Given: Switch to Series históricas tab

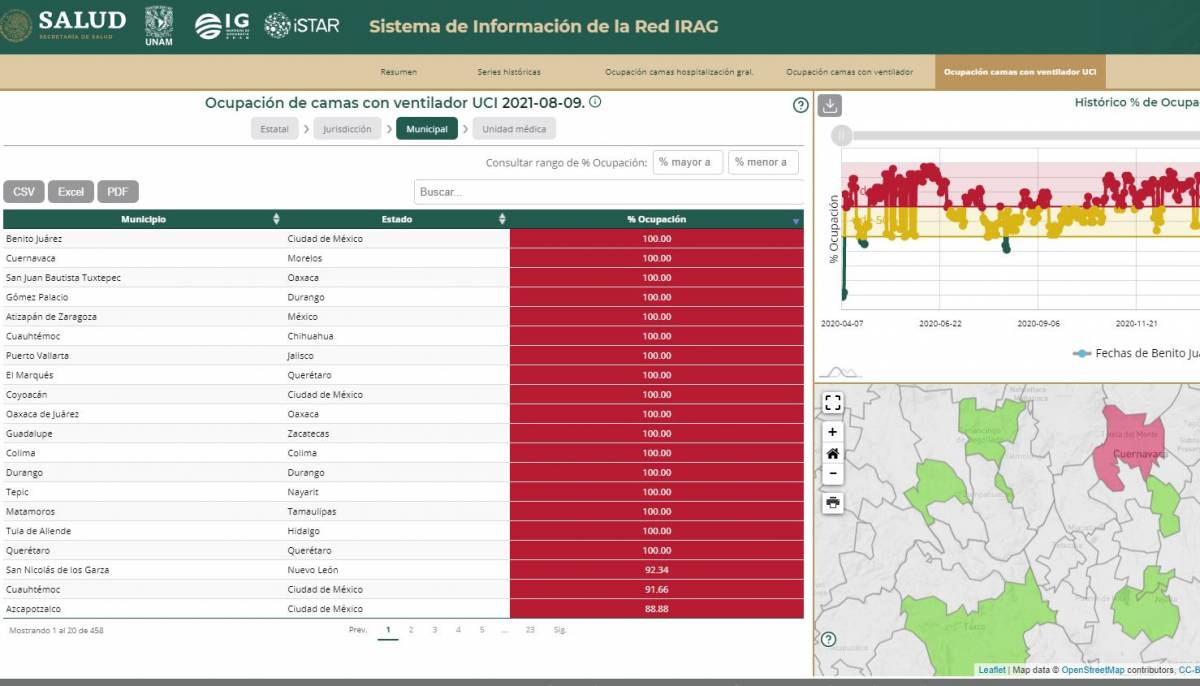Looking at the screenshot, I should [x=508, y=72].
